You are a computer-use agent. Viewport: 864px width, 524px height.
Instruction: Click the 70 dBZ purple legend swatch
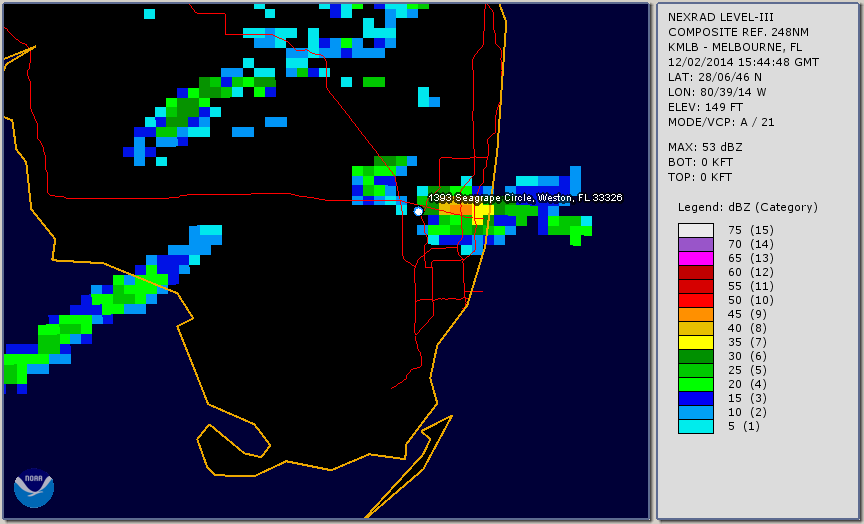(x=696, y=244)
